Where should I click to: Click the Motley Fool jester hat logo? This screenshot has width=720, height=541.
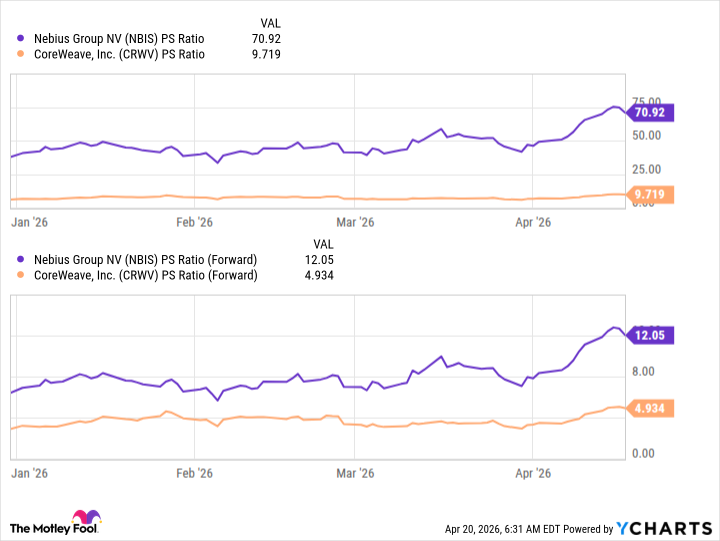90,516
